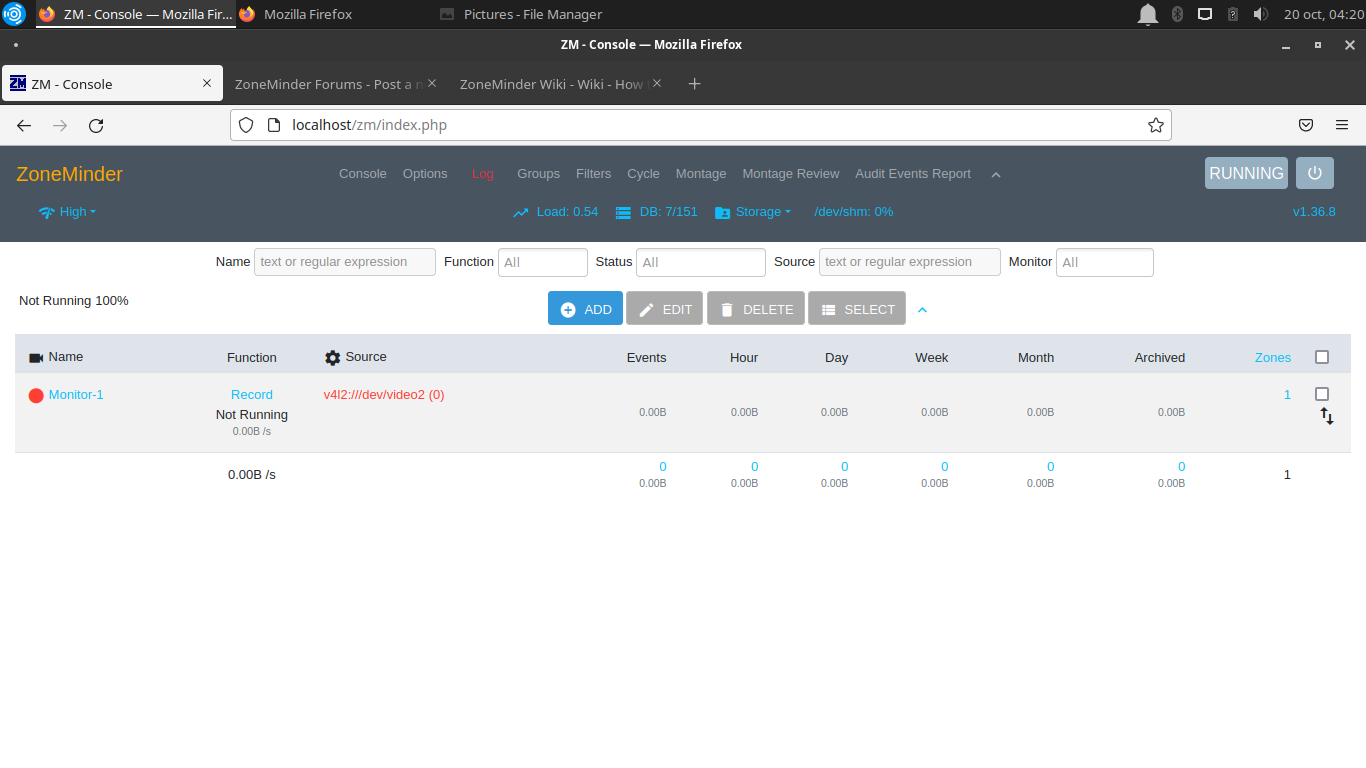Click the Firefox address bar
The height and width of the screenshot is (768, 1366).
700,125
